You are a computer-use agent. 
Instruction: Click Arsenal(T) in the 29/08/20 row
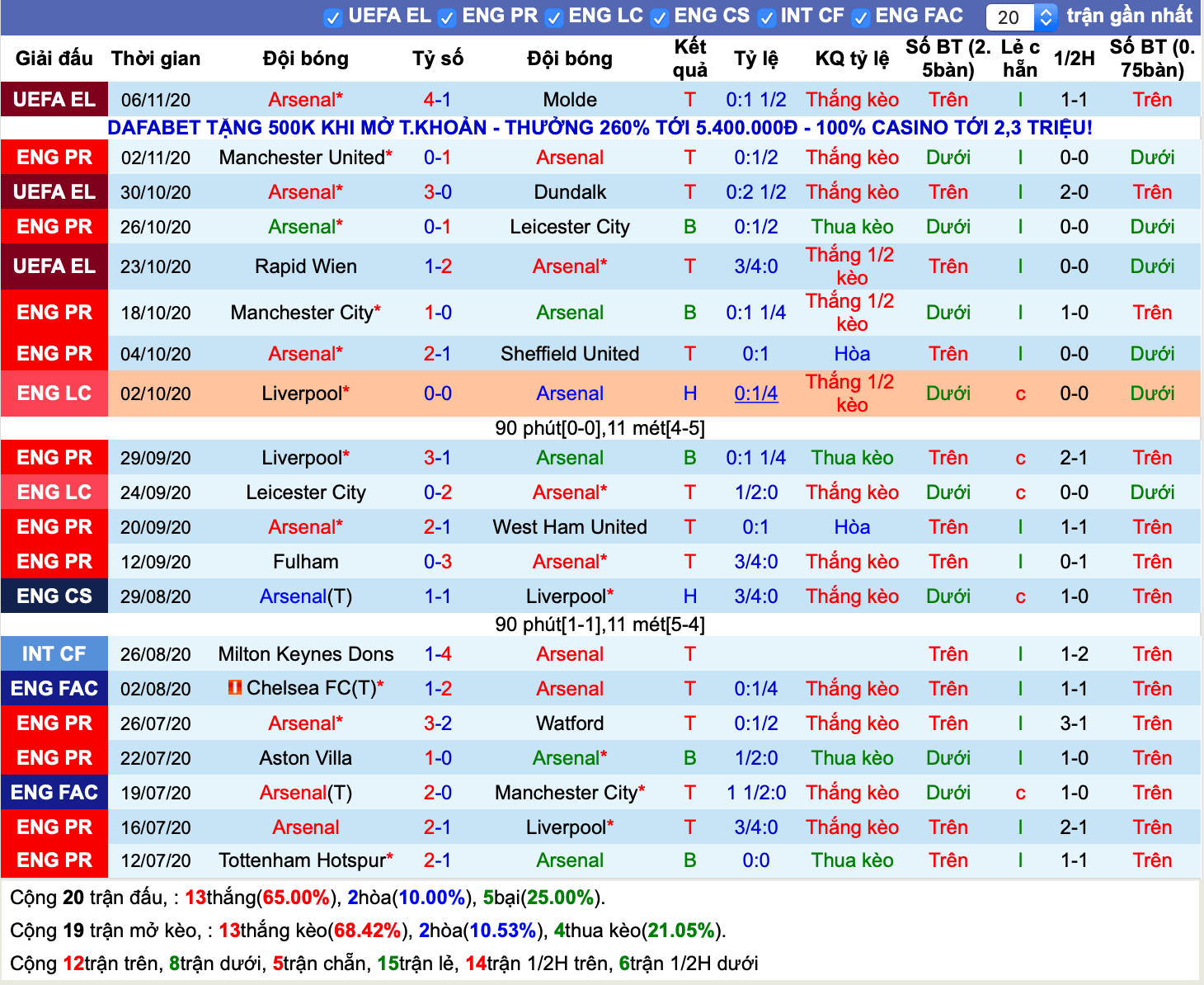pos(306,596)
